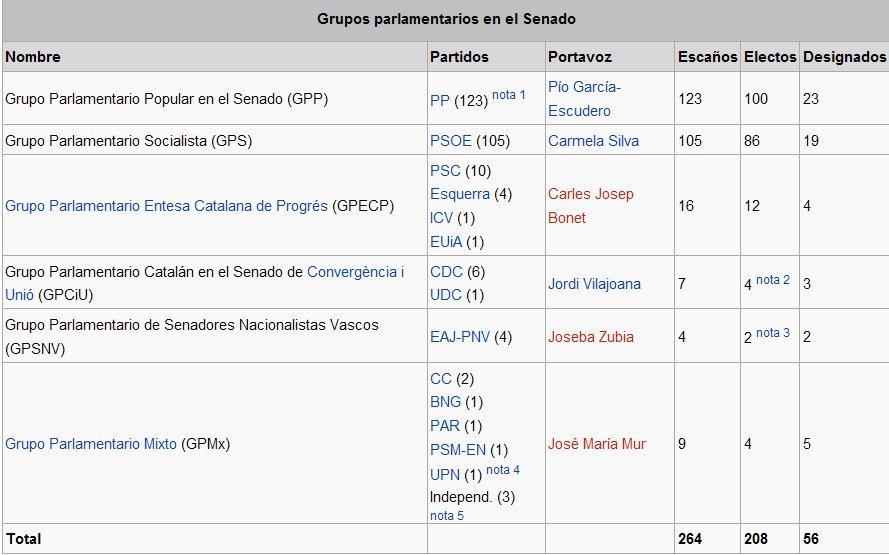Image resolution: width=889 pixels, height=555 pixels.
Task: Click the Carmela Silva spokesperson link
Action: click(593, 141)
